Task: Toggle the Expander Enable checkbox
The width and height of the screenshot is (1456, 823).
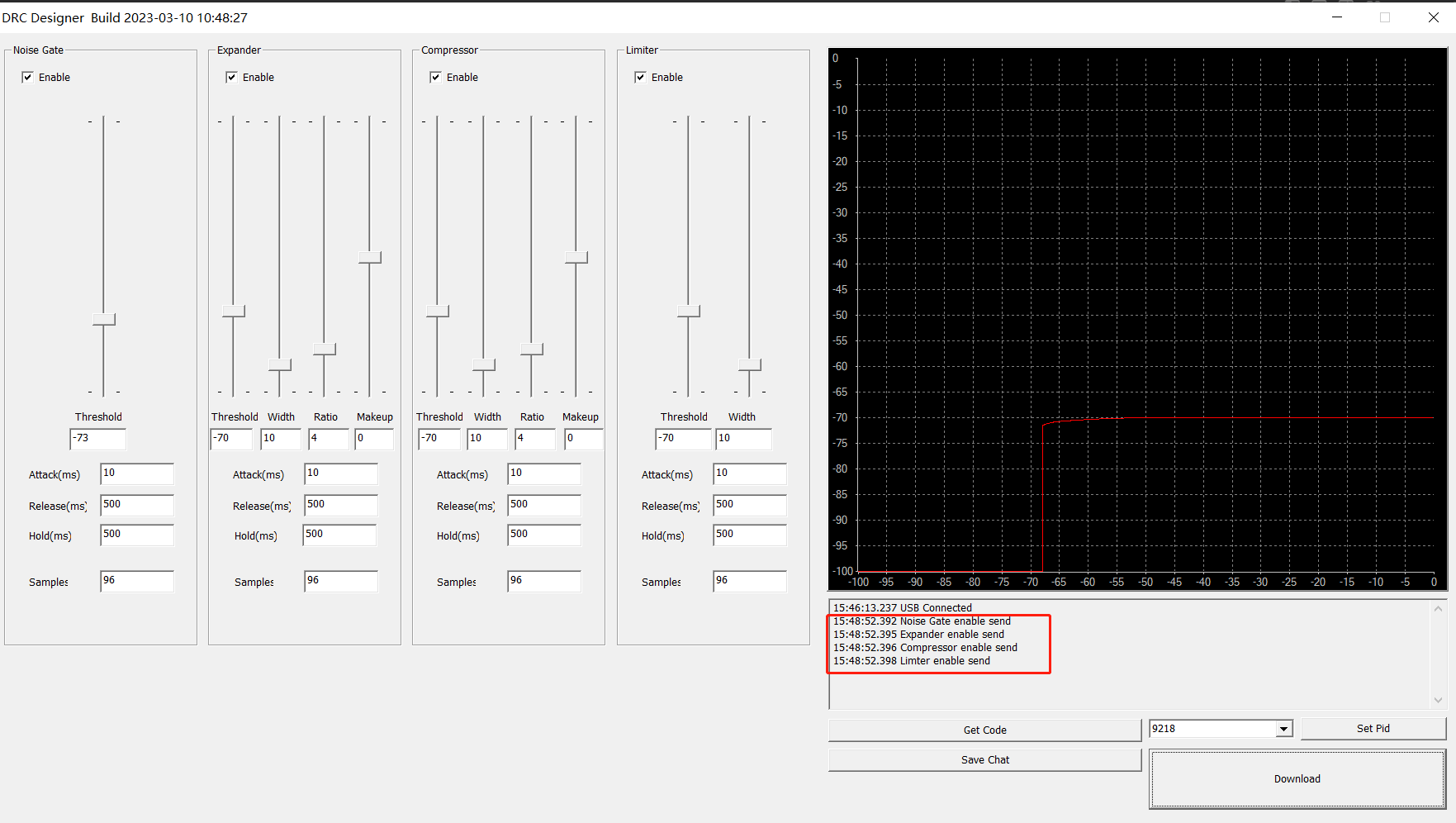Action: coord(231,77)
